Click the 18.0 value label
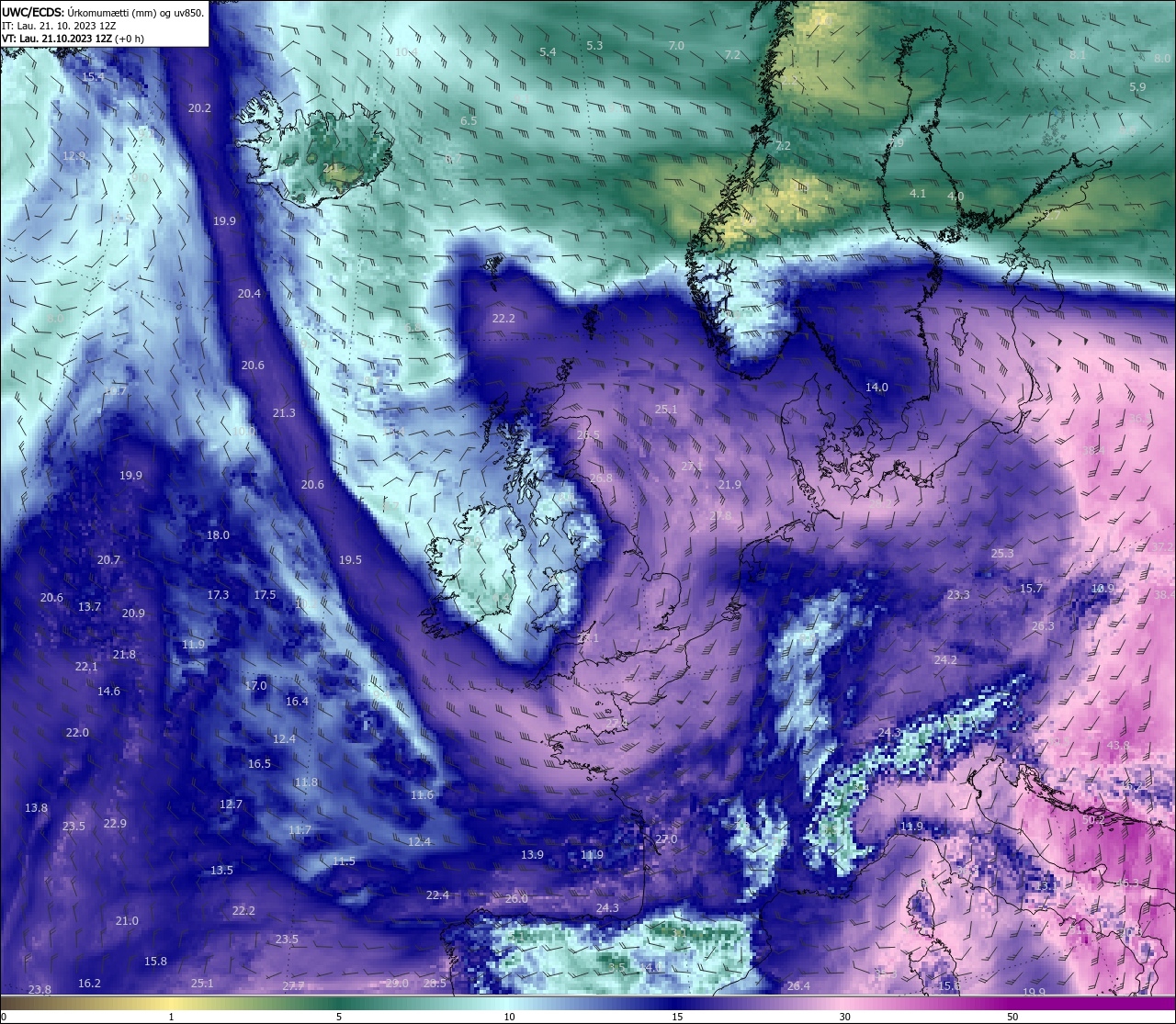Viewport: 1176px width, 1024px height. coord(218,535)
